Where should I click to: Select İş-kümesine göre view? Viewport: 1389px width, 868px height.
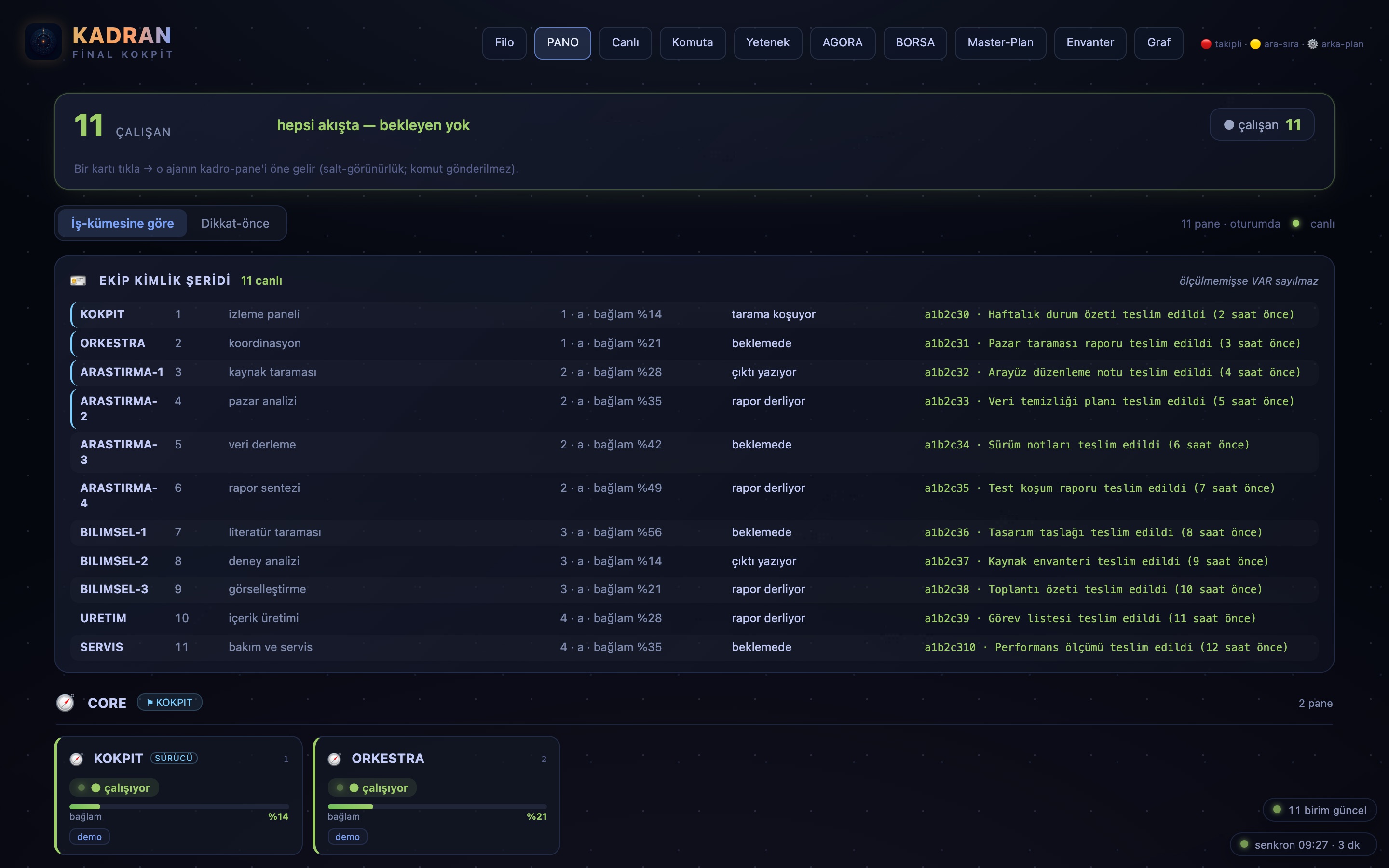click(x=122, y=223)
